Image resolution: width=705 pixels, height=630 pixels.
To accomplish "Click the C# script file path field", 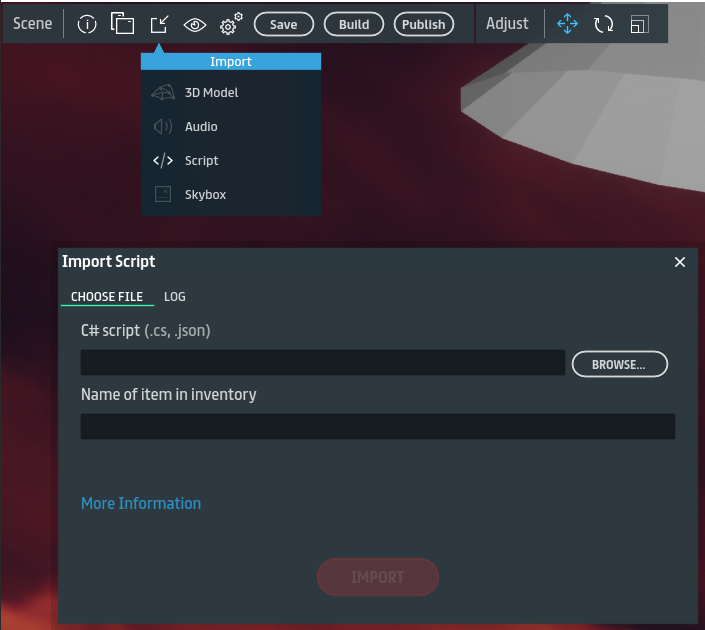I will pos(323,362).
